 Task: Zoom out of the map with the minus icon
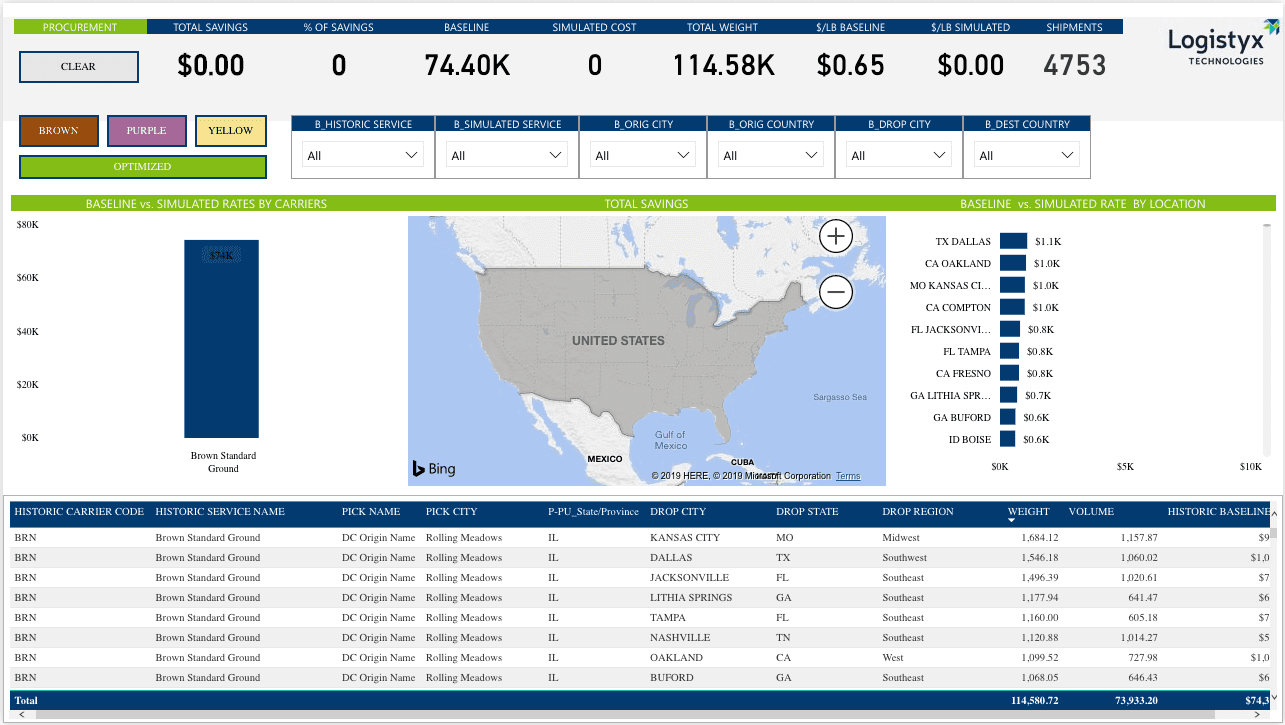835,293
